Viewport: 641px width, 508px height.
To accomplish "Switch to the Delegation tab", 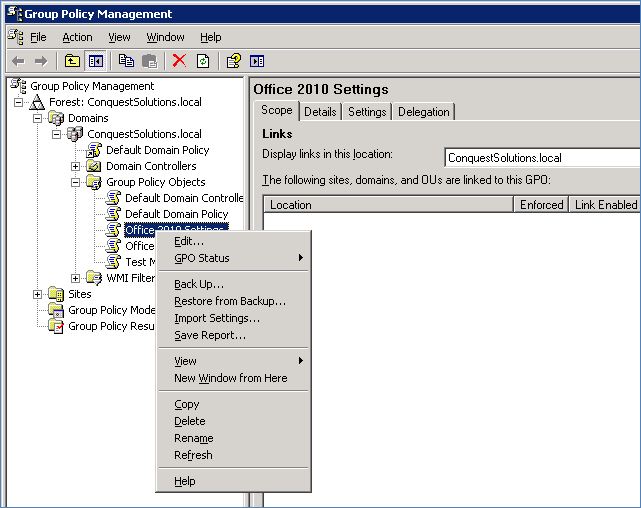I will click(424, 112).
